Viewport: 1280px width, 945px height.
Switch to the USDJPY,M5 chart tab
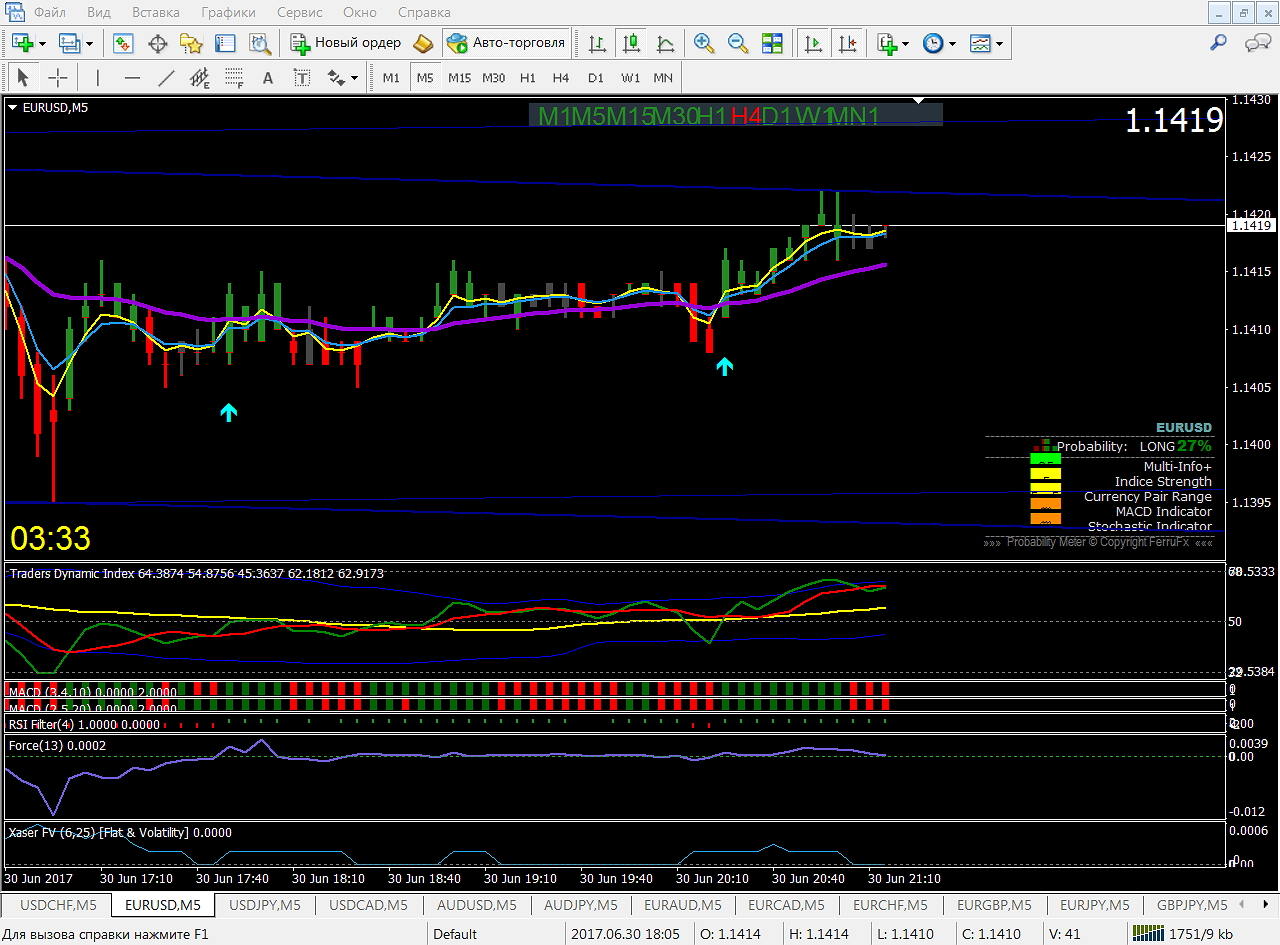(265, 905)
